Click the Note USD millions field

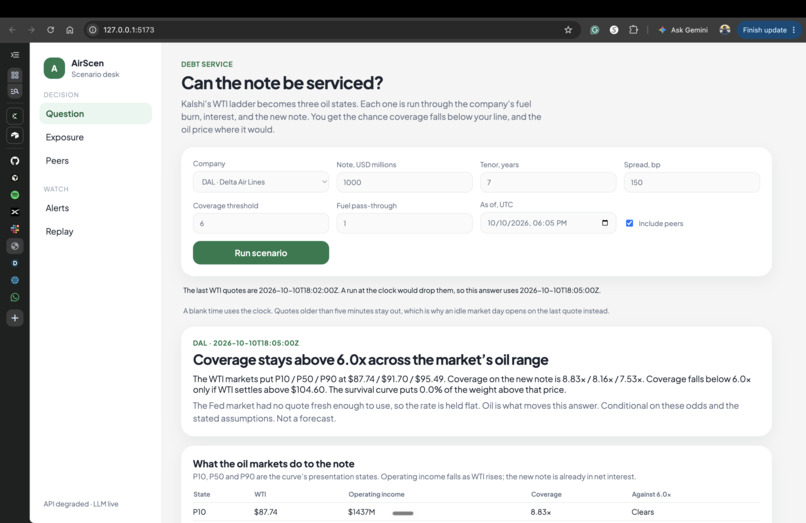pyautogui.click(x=405, y=182)
